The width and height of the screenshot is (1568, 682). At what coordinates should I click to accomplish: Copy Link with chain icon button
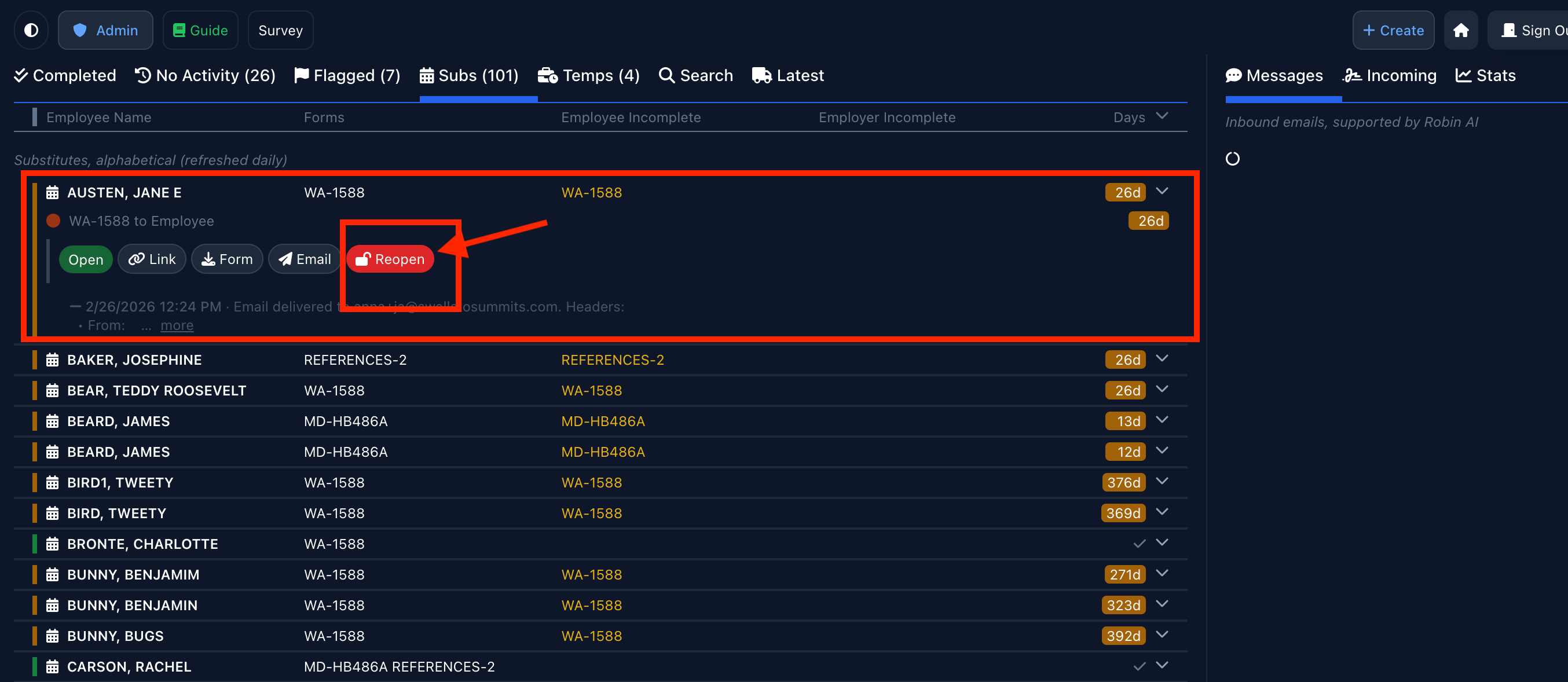pos(152,259)
